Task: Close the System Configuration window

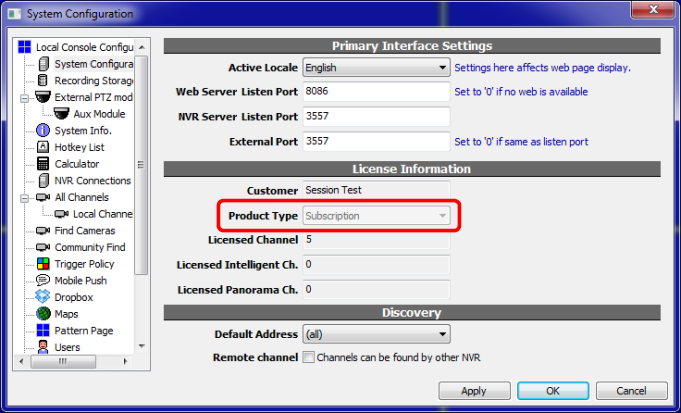Action: (653, 10)
